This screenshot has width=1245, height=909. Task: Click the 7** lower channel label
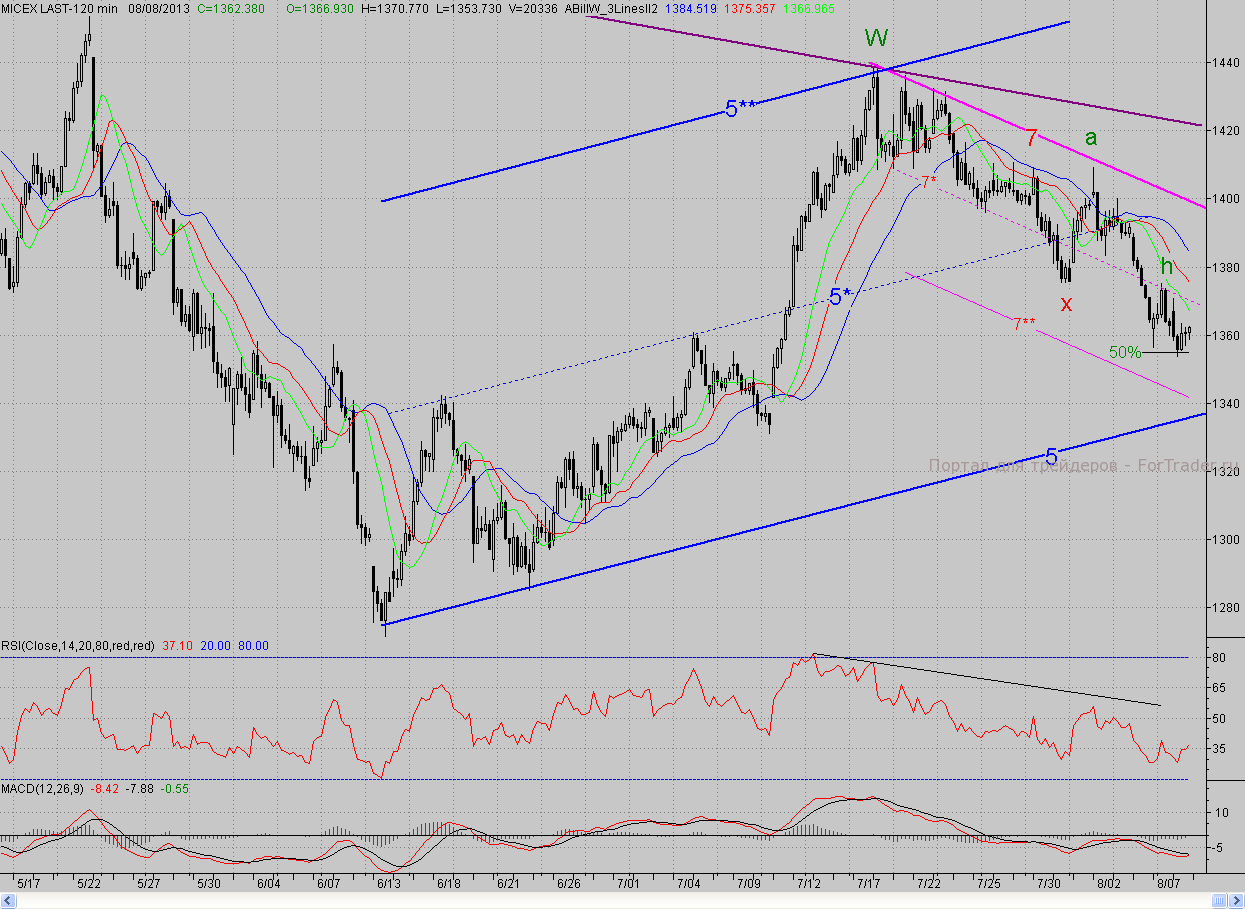tap(1023, 323)
